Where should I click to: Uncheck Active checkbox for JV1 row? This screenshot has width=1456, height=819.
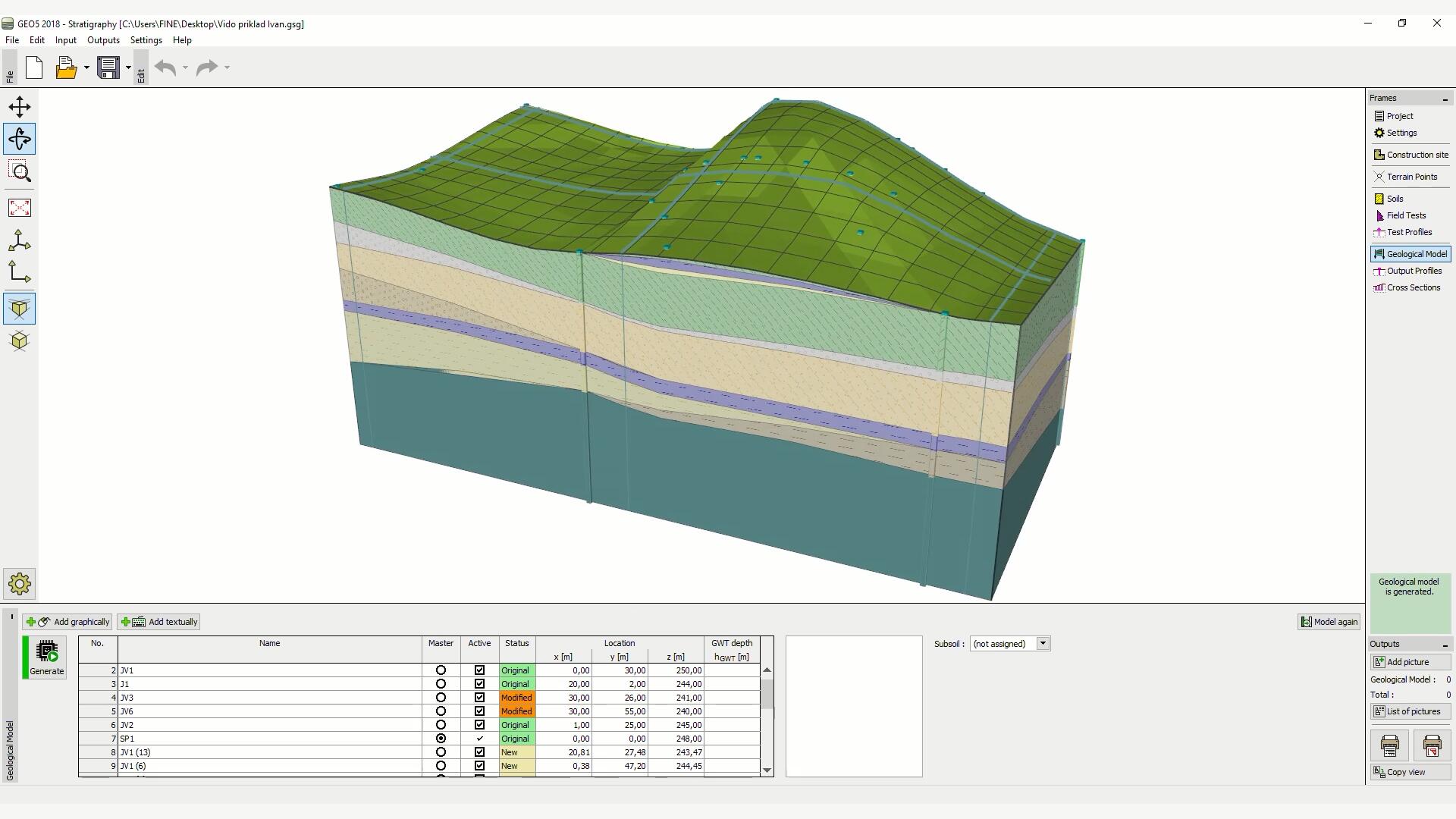tap(479, 670)
